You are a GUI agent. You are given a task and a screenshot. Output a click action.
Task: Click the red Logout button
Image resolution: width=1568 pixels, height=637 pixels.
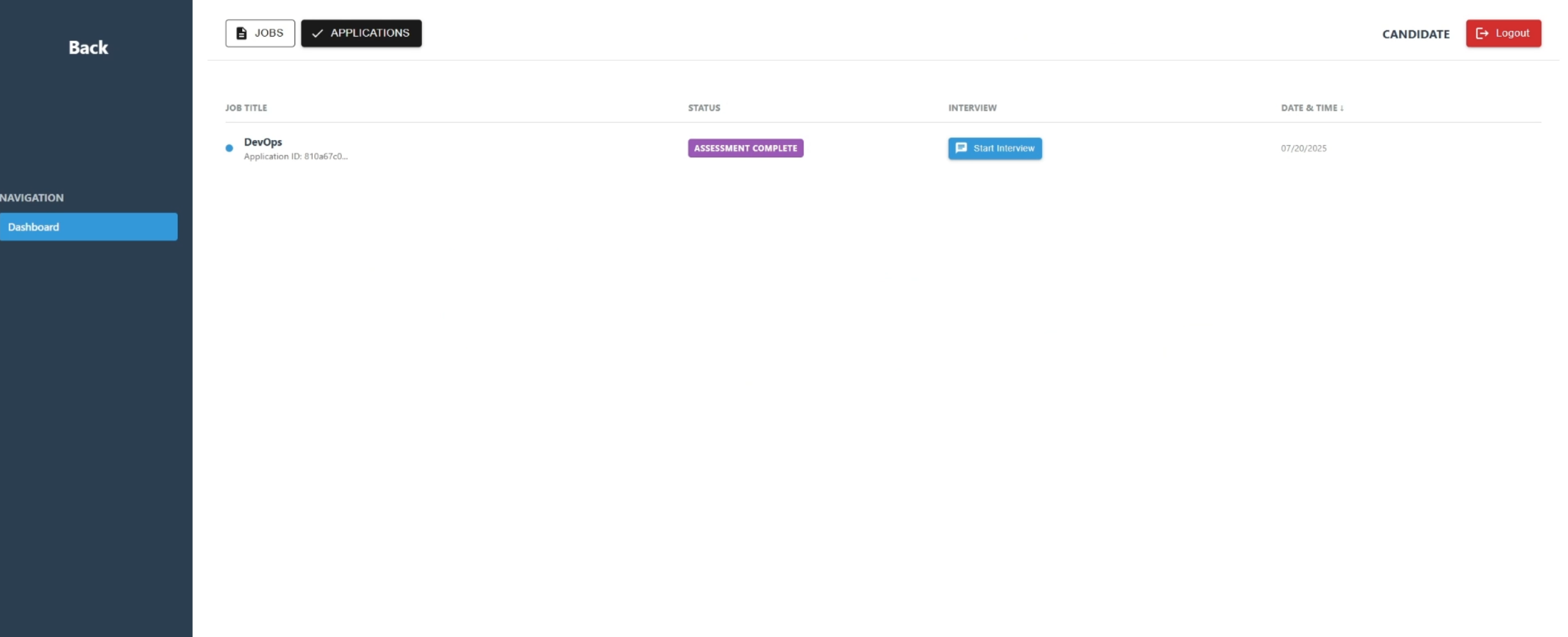coord(1503,33)
